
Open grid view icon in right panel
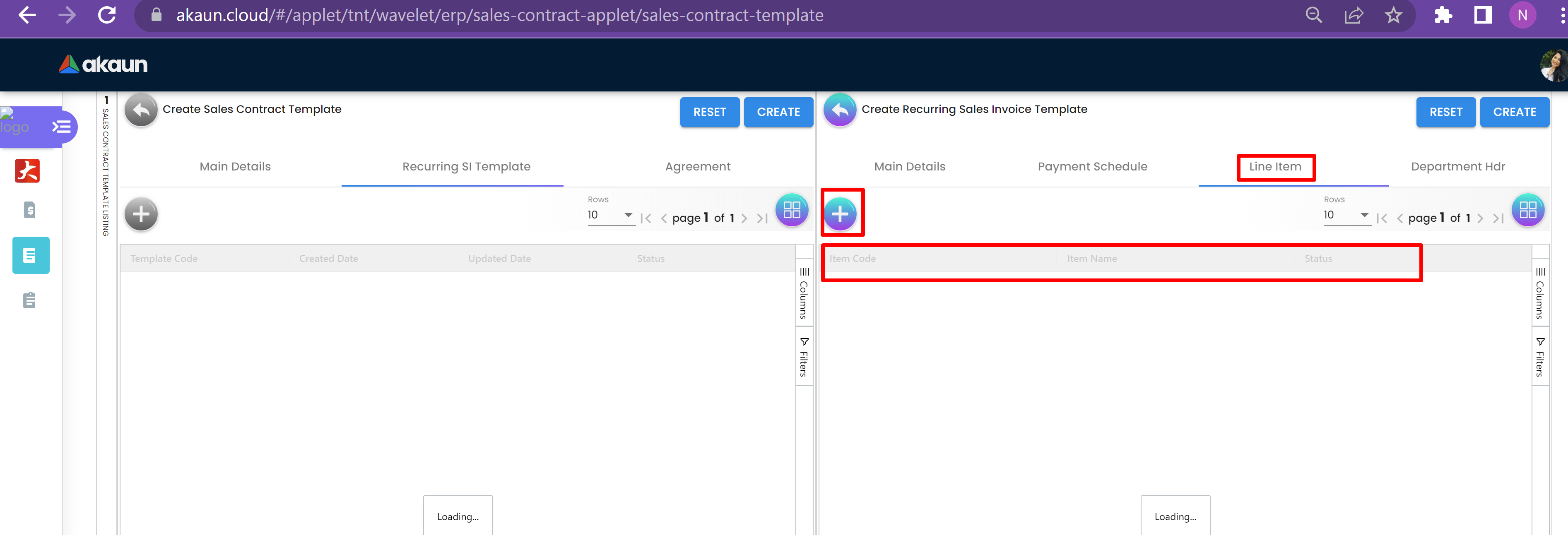click(x=1527, y=210)
